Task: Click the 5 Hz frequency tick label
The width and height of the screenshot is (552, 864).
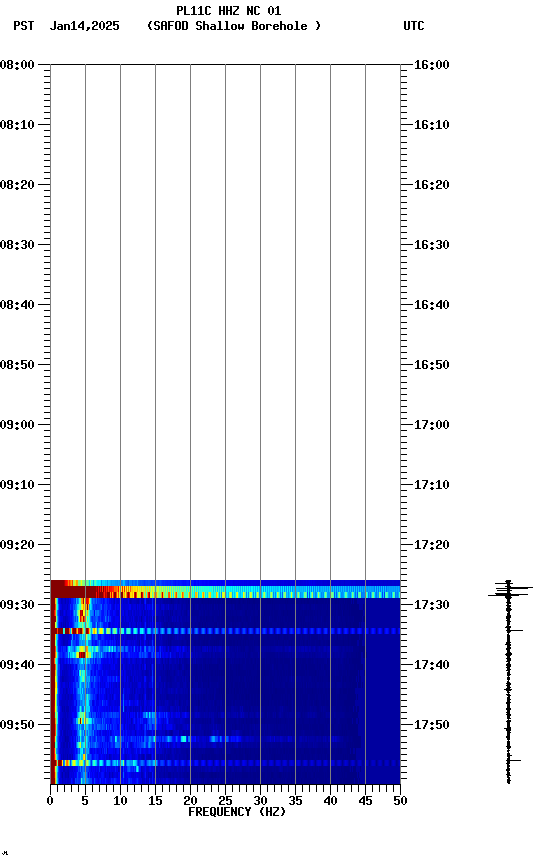Action: [85, 801]
